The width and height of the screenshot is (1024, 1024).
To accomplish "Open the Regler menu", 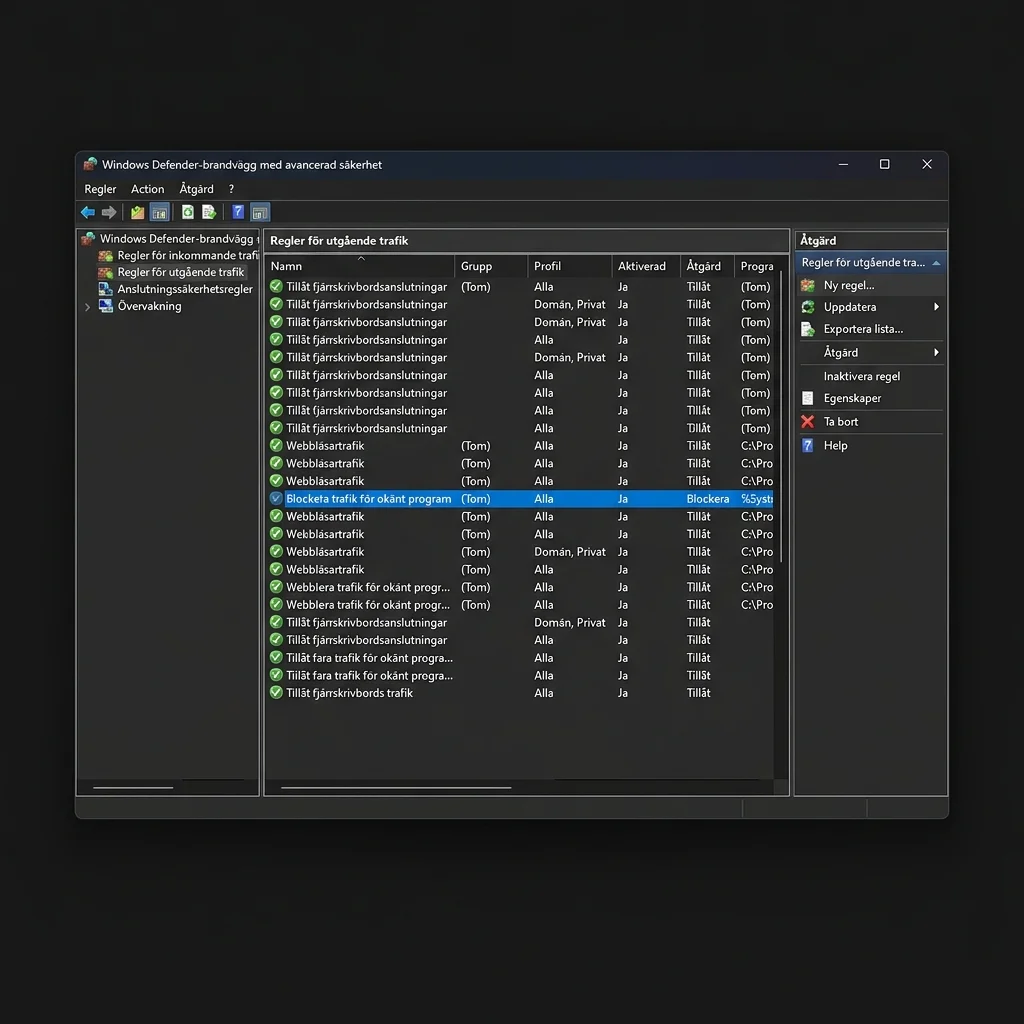I will coord(100,189).
